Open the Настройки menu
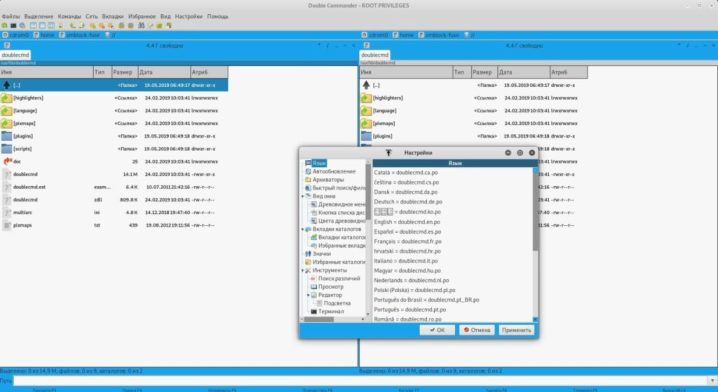This screenshot has width=718, height=392. click(x=189, y=16)
